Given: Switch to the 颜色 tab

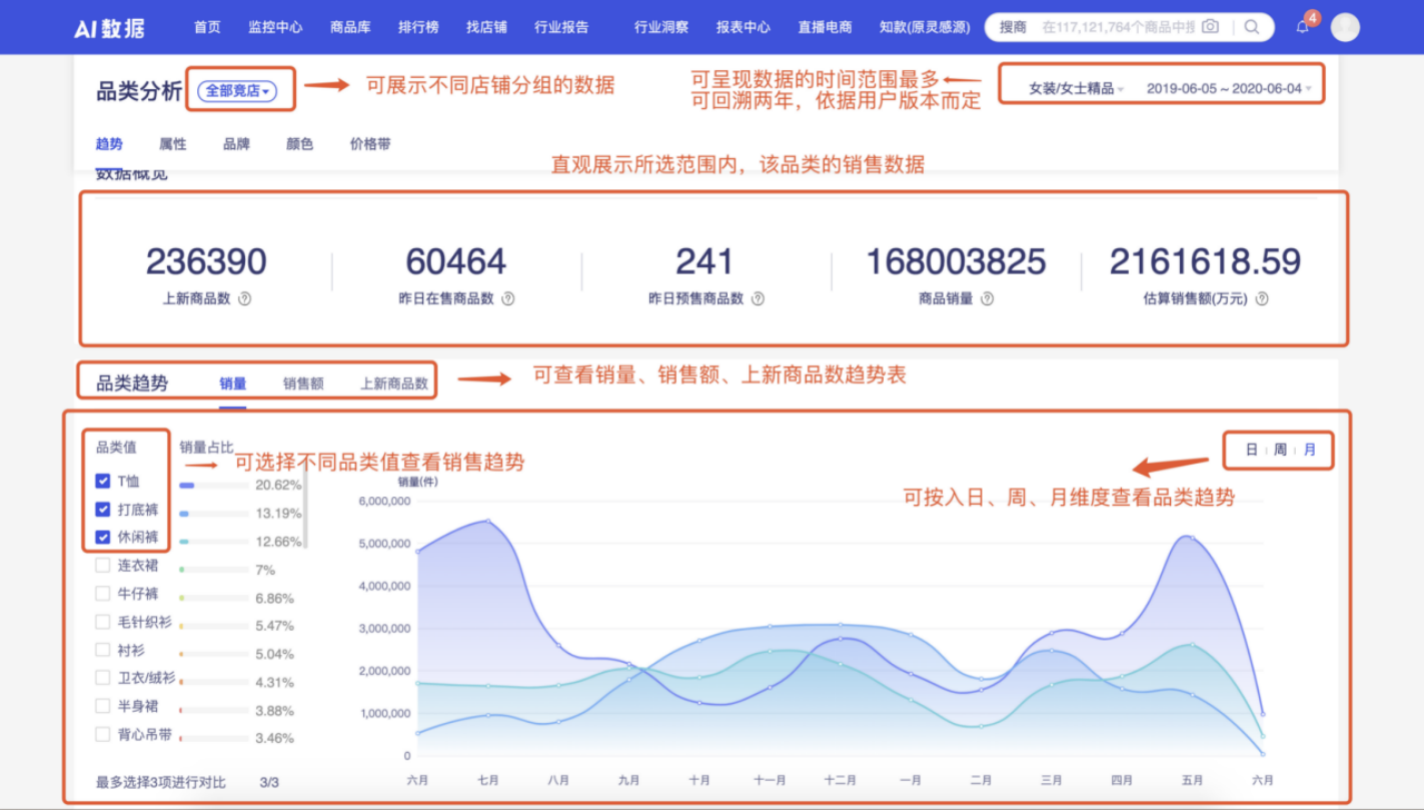Looking at the screenshot, I should 299,144.
